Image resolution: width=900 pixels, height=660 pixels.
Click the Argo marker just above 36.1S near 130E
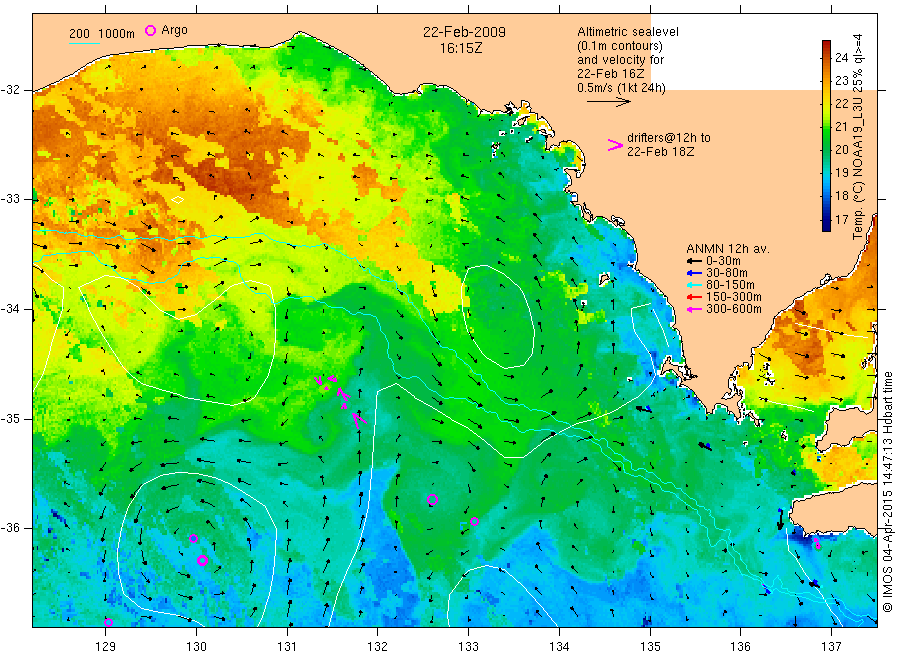(x=193, y=538)
